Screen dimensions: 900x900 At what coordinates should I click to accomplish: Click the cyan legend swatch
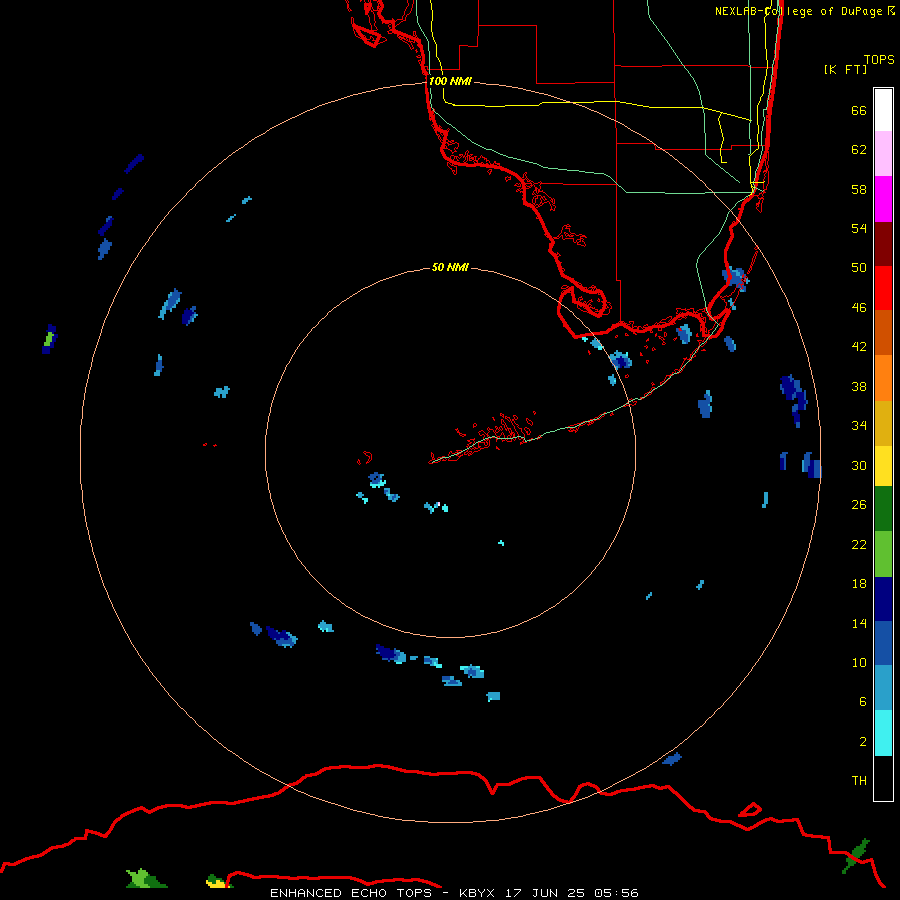point(883,733)
